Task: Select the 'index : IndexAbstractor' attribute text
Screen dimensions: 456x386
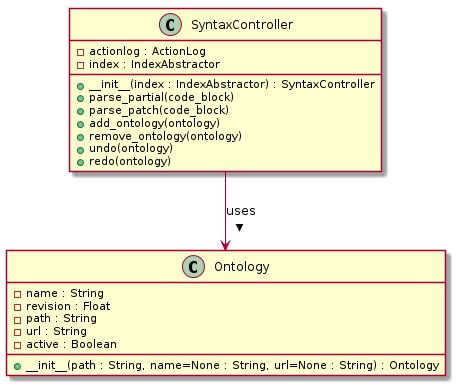Action: point(154,64)
